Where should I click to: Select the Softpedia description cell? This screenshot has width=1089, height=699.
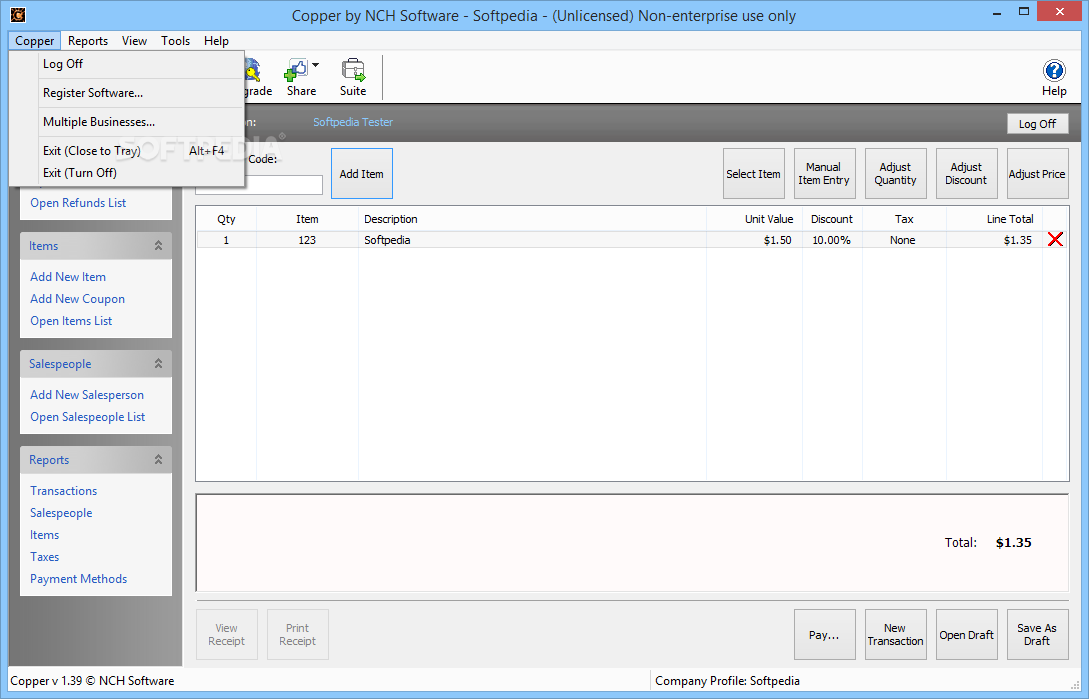[x=532, y=240]
